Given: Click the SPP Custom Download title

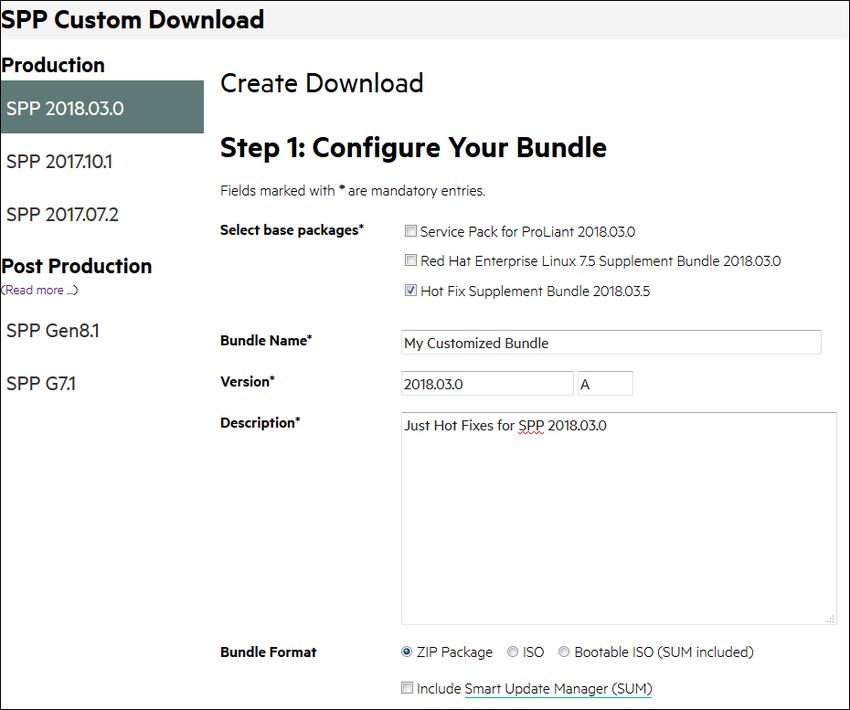Looking at the screenshot, I should point(133,20).
